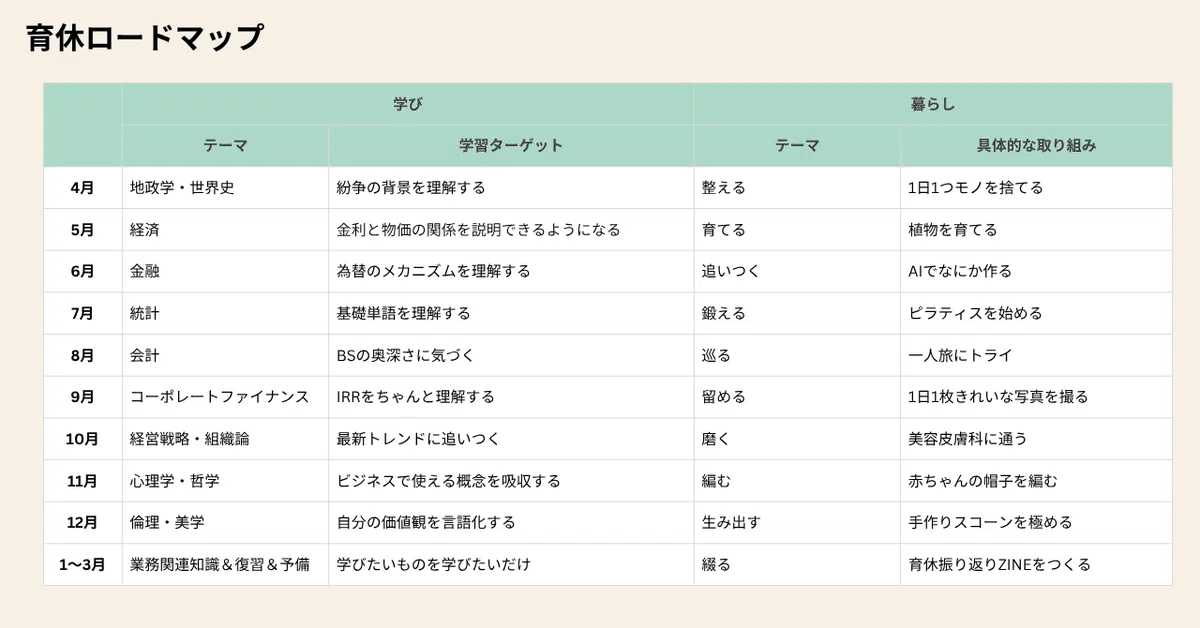Select the 綴る theme cell
The height and width of the screenshot is (628, 1200).
pyautogui.click(x=797, y=564)
